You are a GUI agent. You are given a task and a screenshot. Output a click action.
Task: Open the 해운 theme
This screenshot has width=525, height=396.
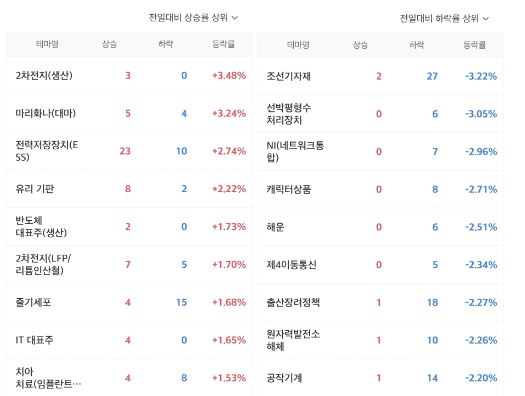tap(275, 227)
